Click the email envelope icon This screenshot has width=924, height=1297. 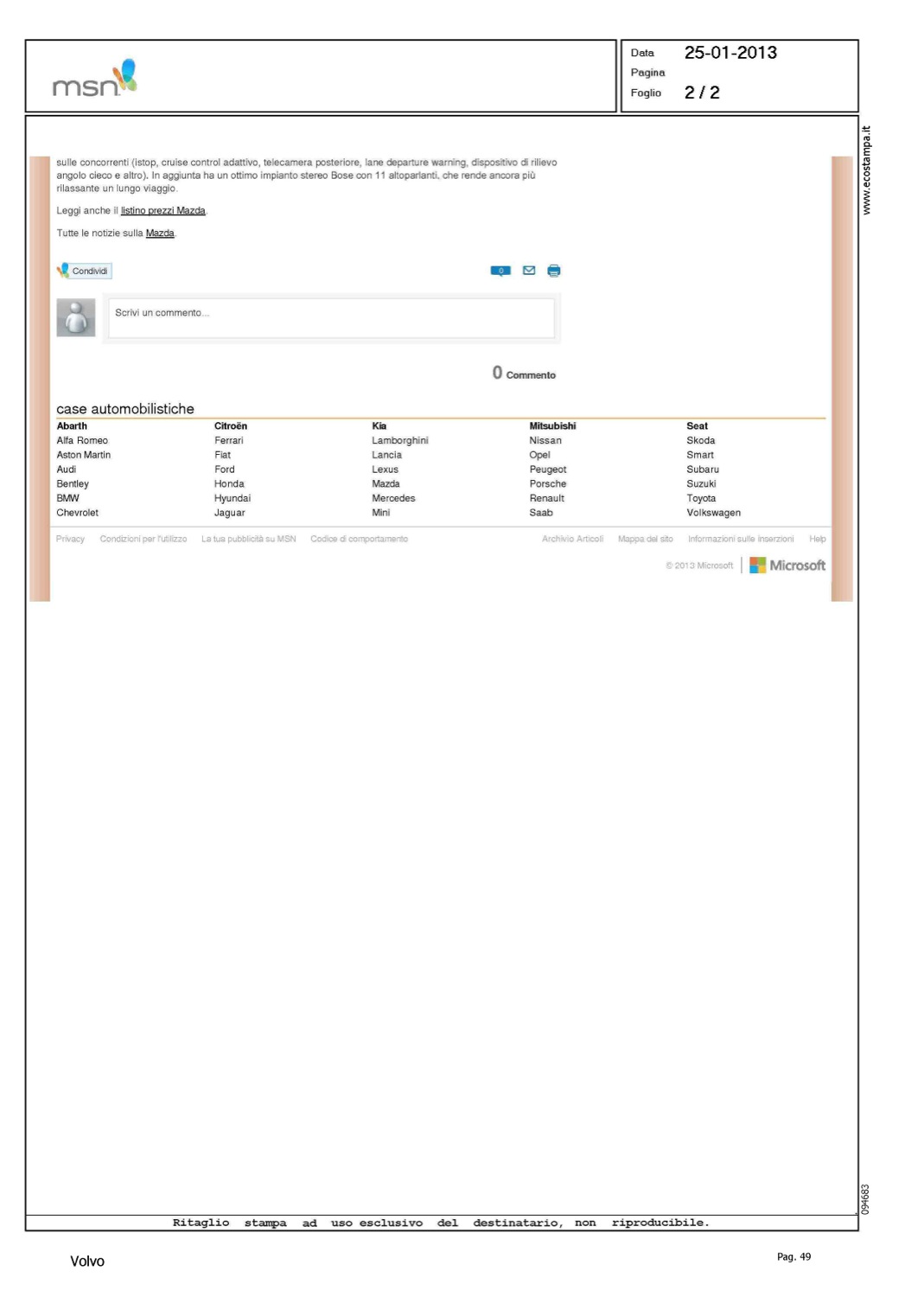point(529,271)
